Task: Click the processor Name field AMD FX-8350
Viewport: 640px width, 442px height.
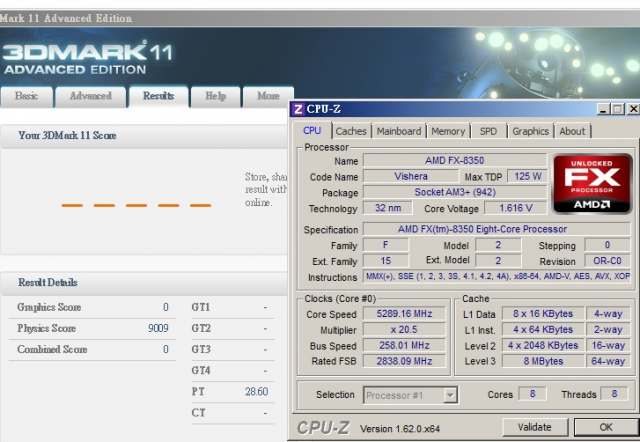Action: [x=455, y=160]
